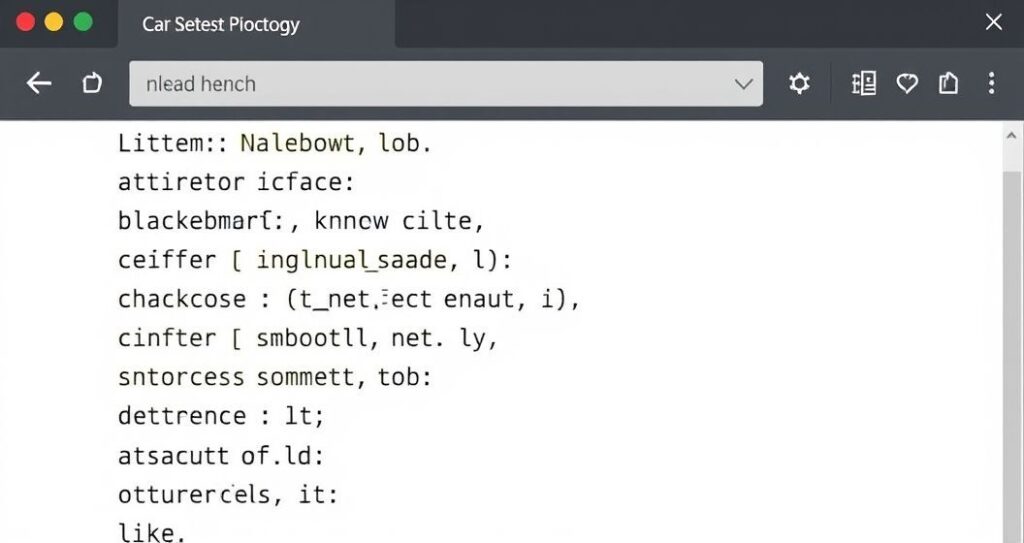The width and height of the screenshot is (1024, 543).
Task: Click the 'Littem:: Nalebowt, lob.' line
Action: [274, 143]
